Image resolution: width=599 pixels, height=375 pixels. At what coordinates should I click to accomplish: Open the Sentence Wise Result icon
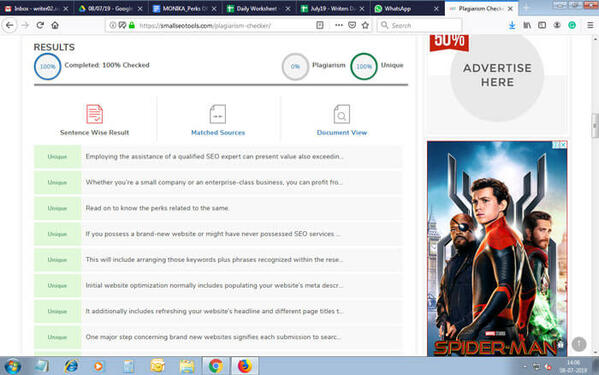94,114
